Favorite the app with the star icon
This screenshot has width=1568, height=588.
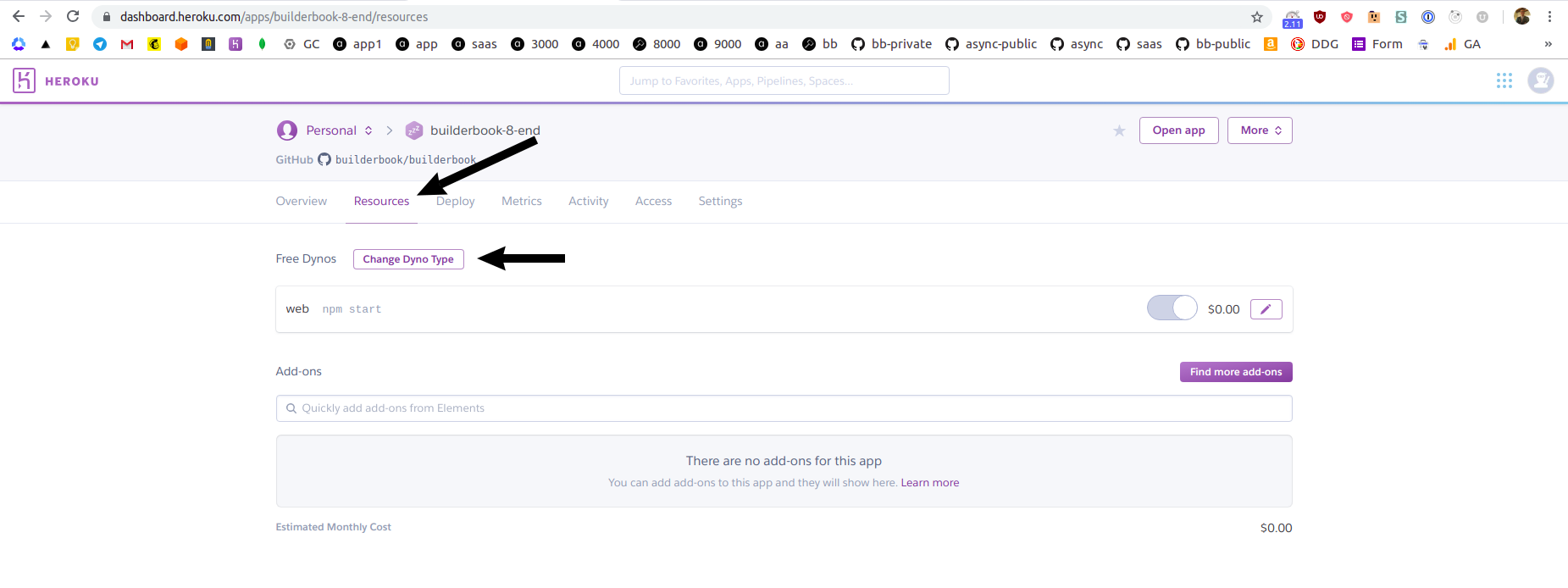[1119, 130]
